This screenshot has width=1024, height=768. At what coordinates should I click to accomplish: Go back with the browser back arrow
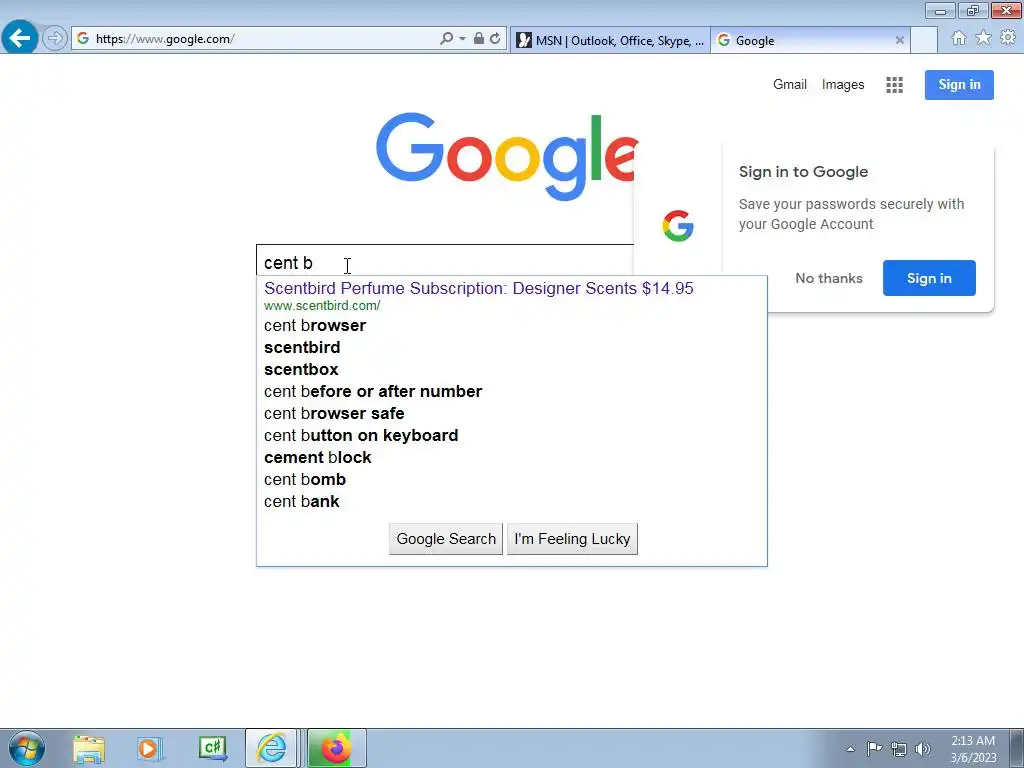tap(20, 38)
